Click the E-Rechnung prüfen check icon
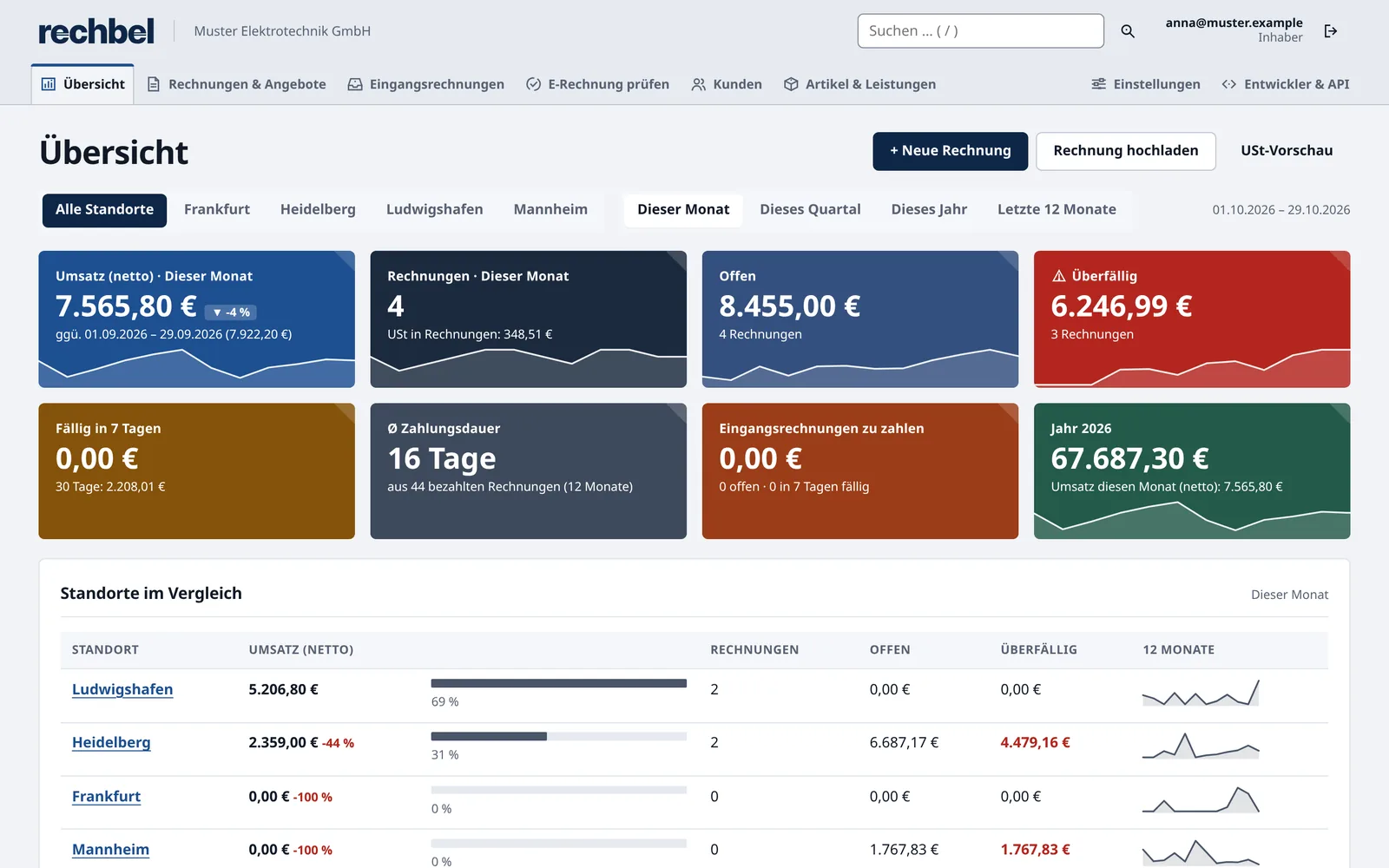This screenshot has width=1389, height=868. tap(534, 84)
